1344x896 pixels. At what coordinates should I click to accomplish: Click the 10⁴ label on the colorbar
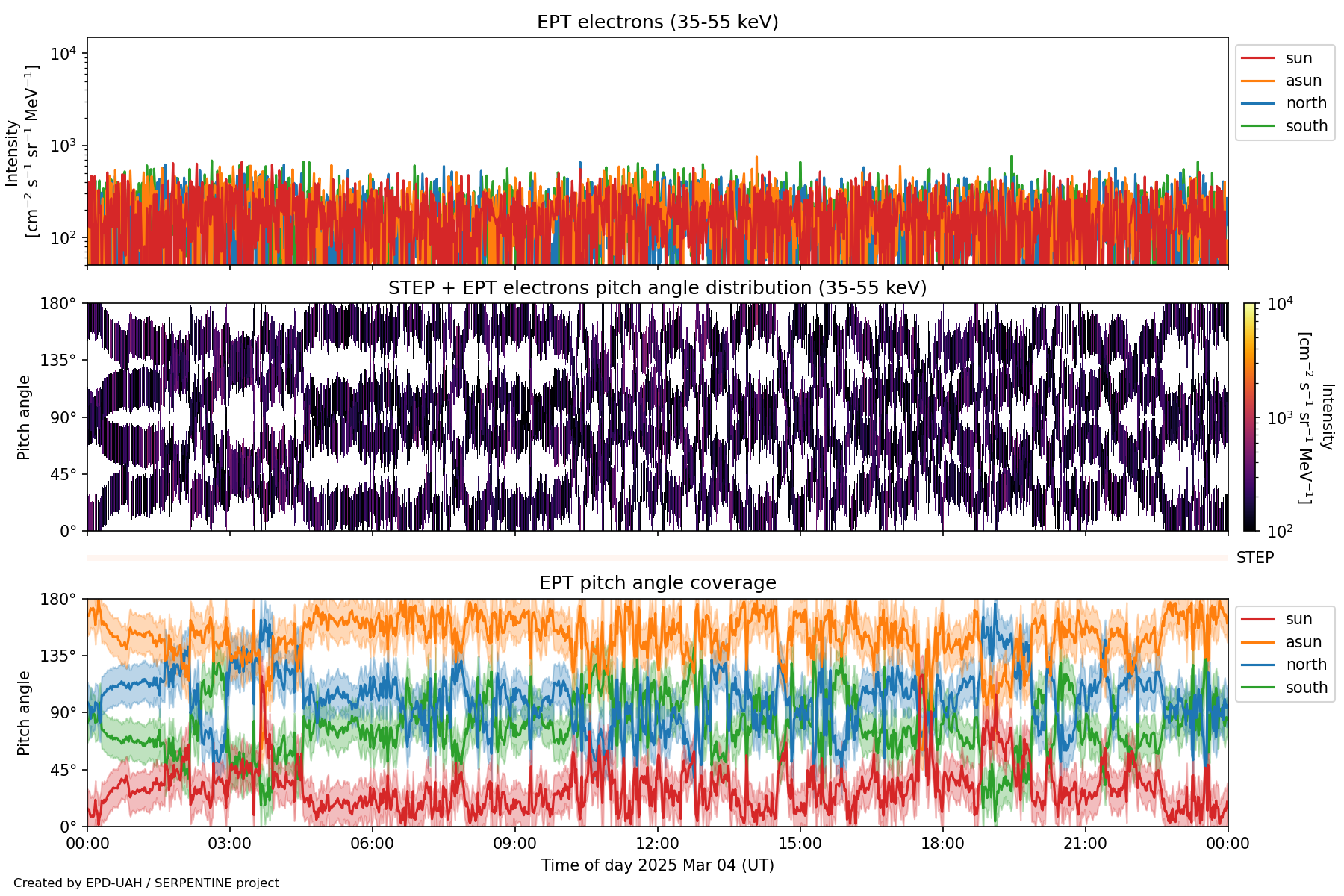pyautogui.click(x=1280, y=304)
